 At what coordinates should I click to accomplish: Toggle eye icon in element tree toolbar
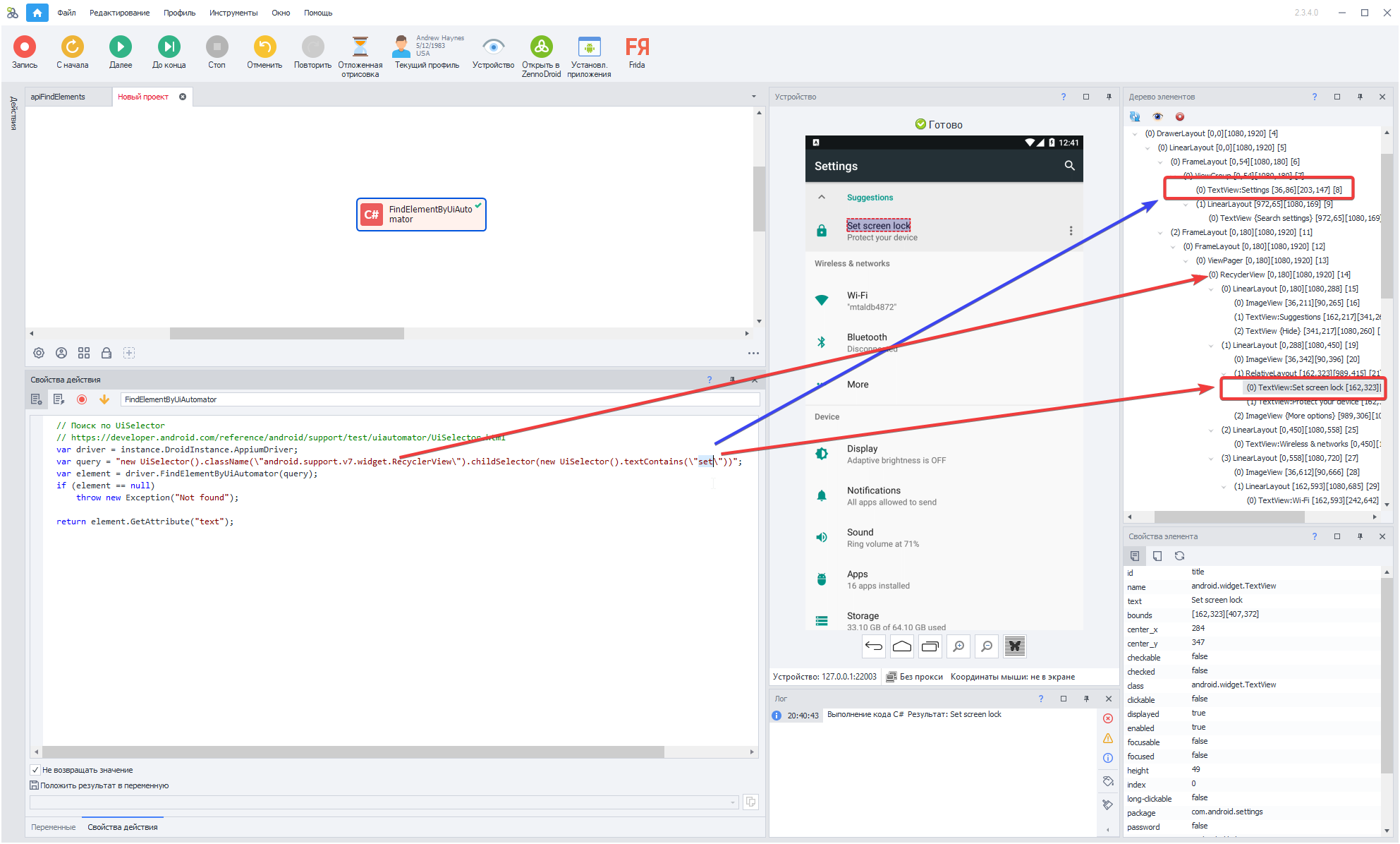[1157, 116]
